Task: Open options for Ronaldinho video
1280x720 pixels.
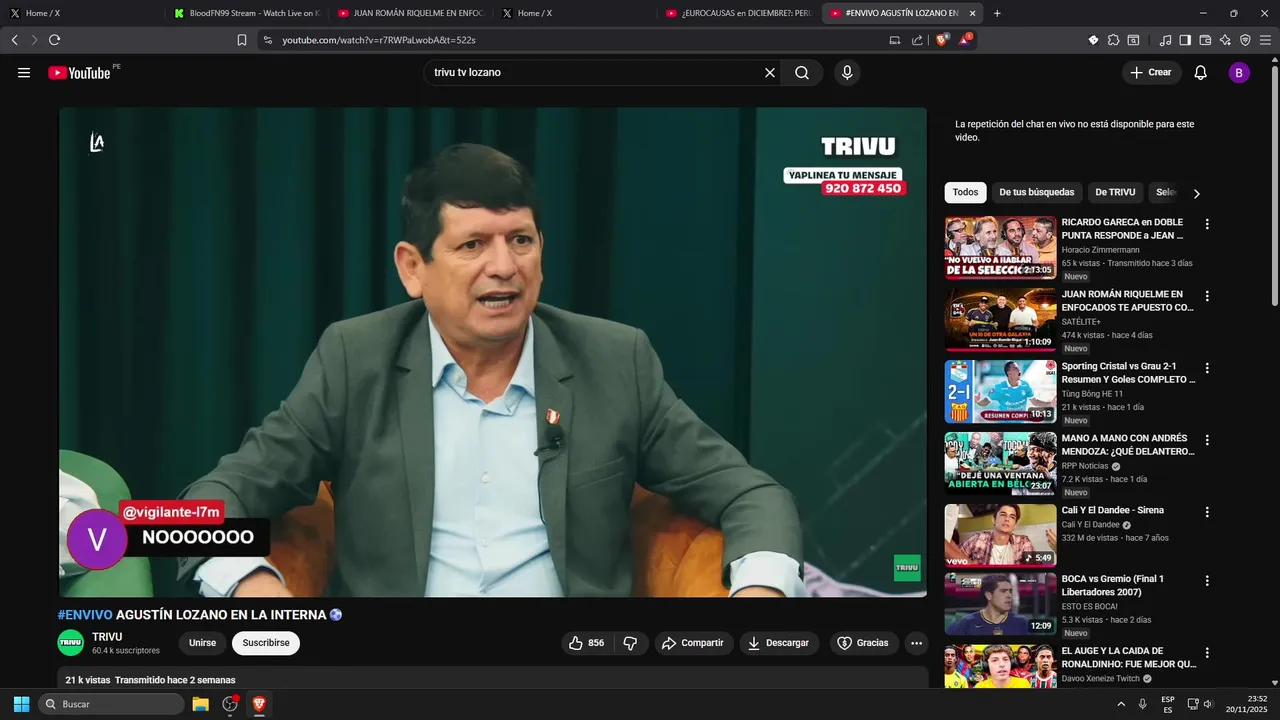Action: coord(1207,652)
